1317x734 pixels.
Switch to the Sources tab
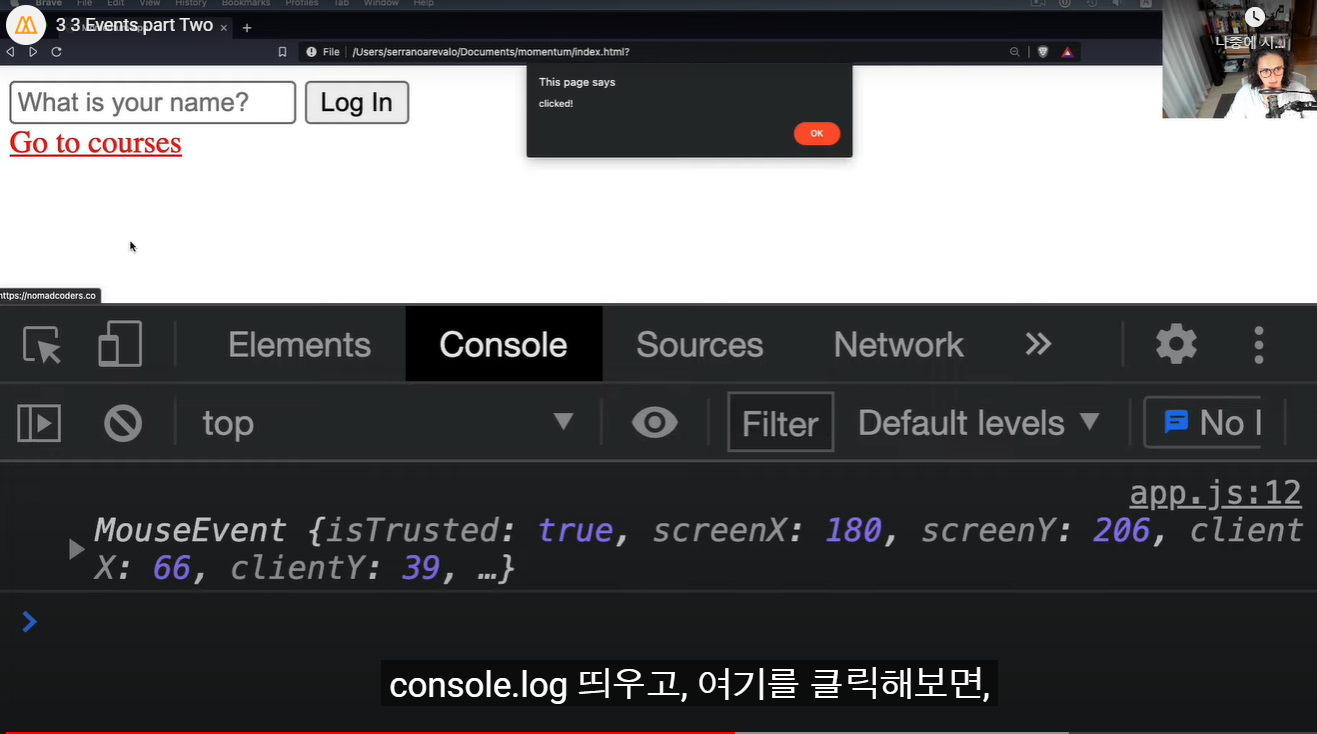click(x=699, y=345)
